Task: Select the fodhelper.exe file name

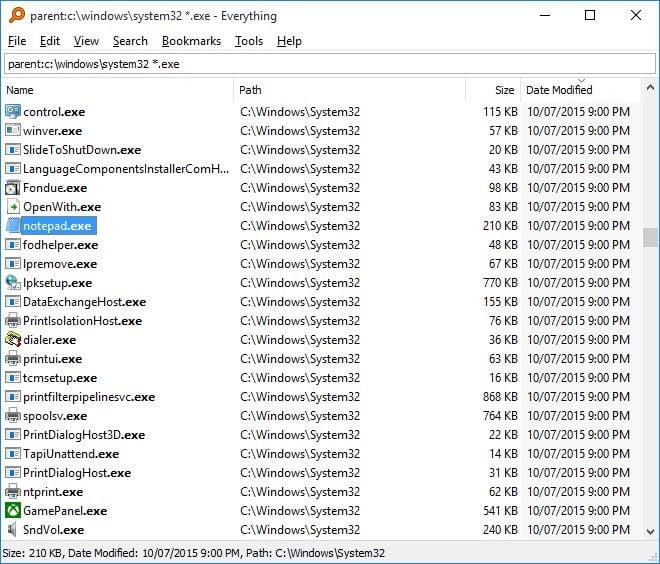Action: click(61, 245)
